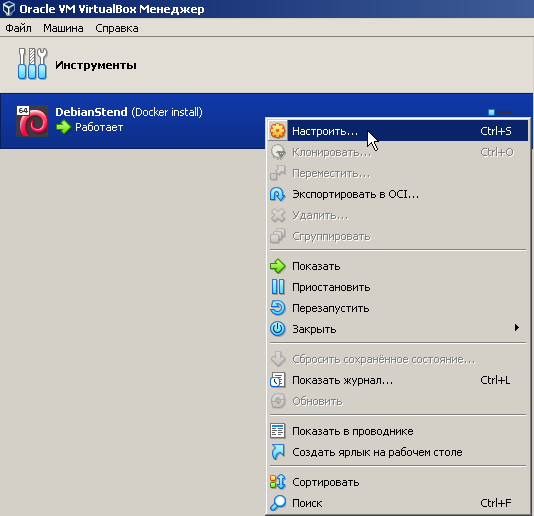
Task: Click the log clock icon
Action: 278,380
